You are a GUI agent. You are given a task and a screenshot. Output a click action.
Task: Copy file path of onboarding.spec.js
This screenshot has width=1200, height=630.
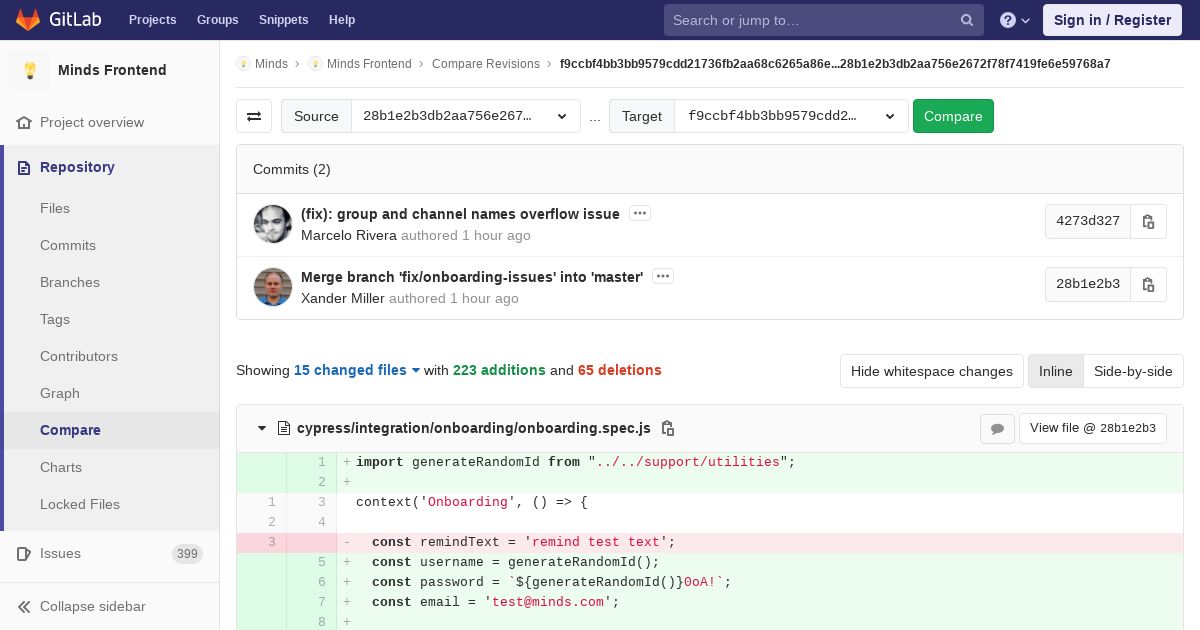[x=668, y=428]
